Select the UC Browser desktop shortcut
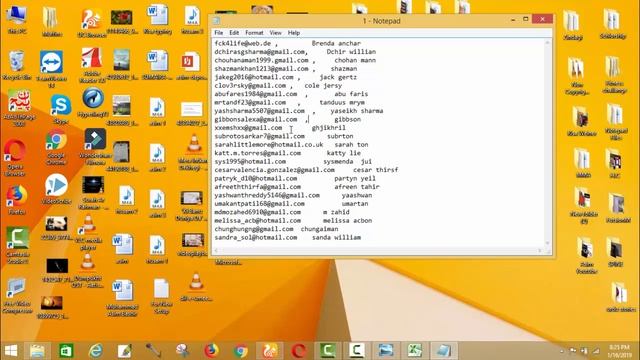This screenshot has width=640, height=360. [x=91, y=23]
